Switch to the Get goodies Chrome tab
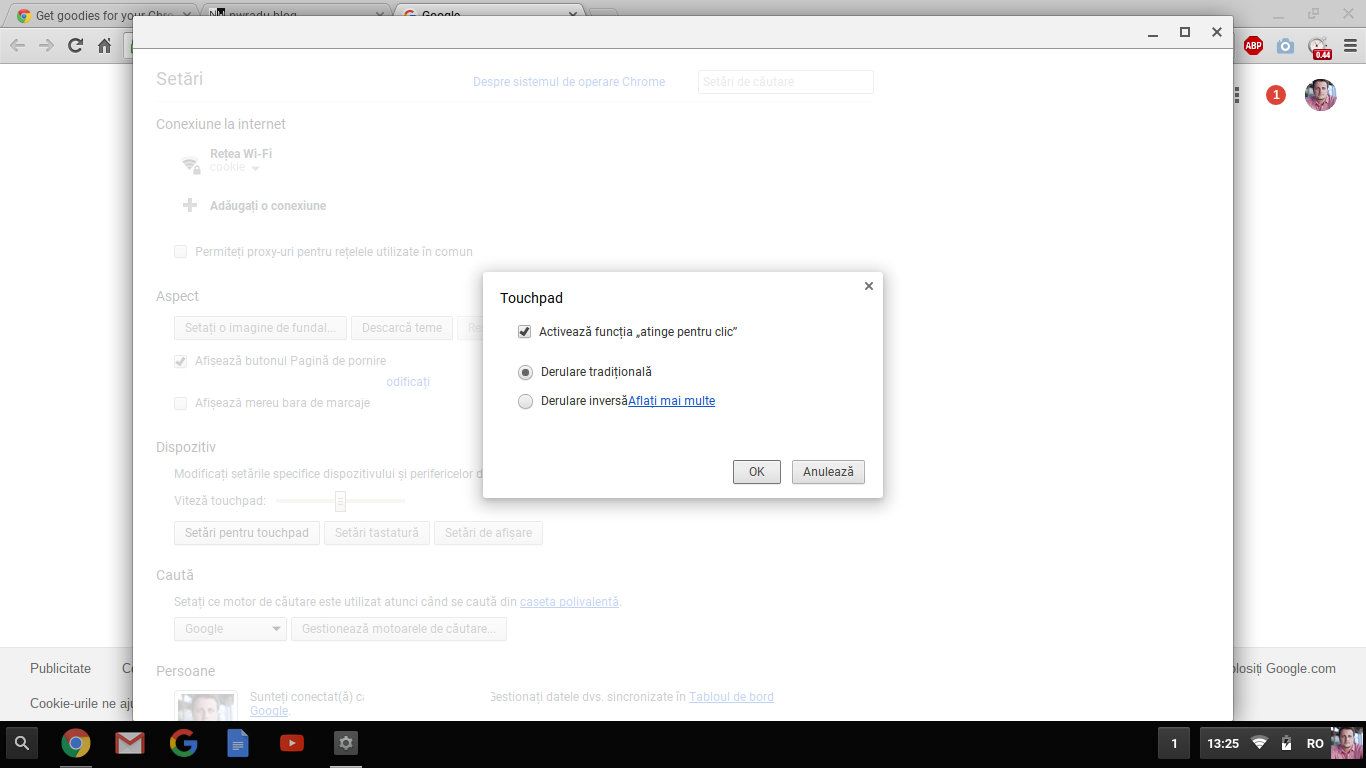The image size is (1366, 768). pos(100,15)
